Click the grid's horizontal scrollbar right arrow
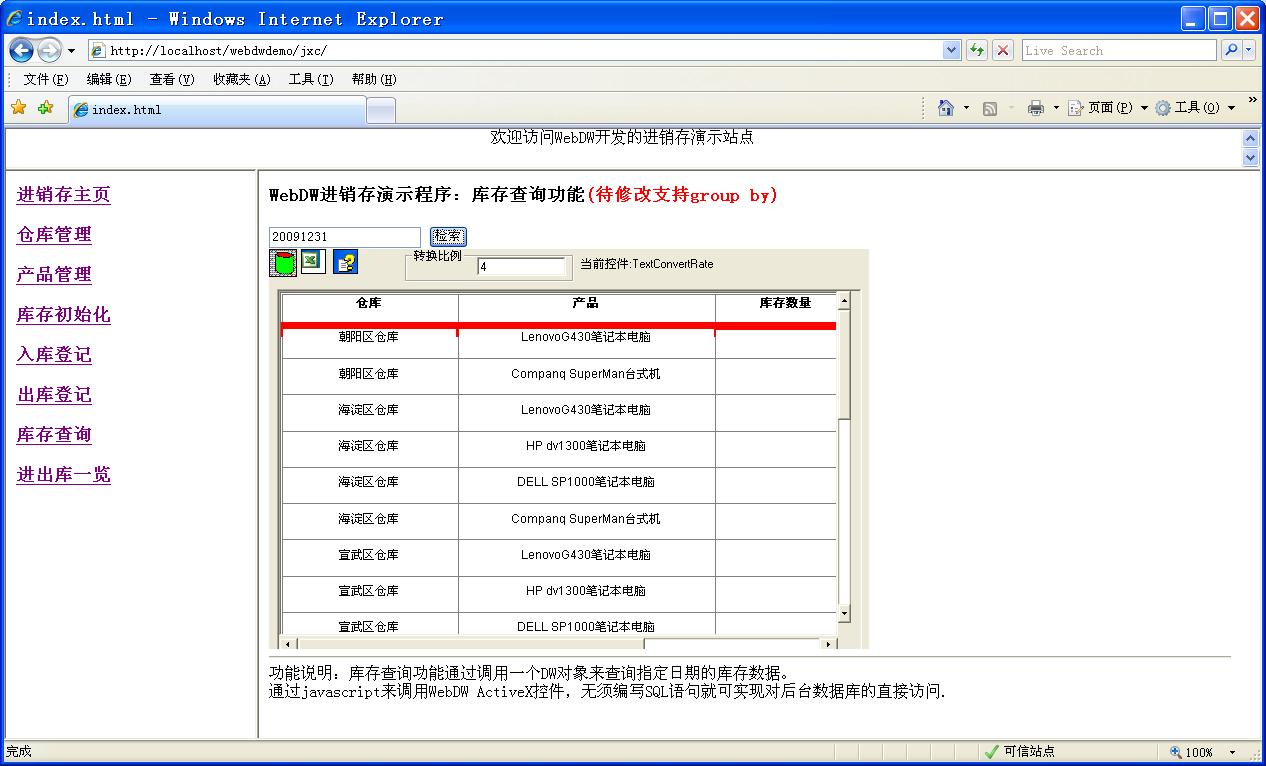 point(828,644)
